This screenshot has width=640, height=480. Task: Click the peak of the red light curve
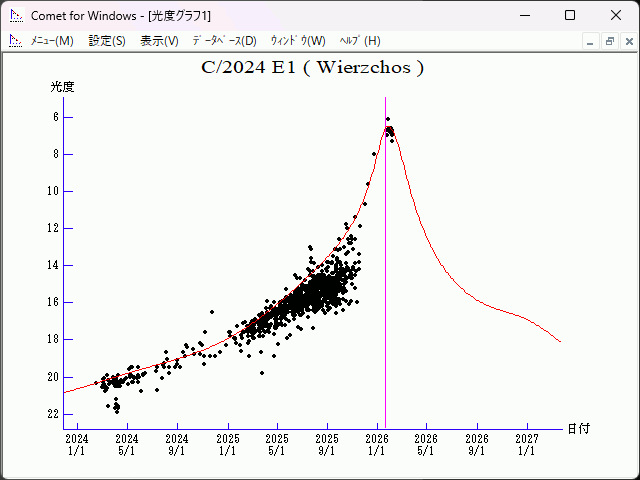pyautogui.click(x=388, y=123)
